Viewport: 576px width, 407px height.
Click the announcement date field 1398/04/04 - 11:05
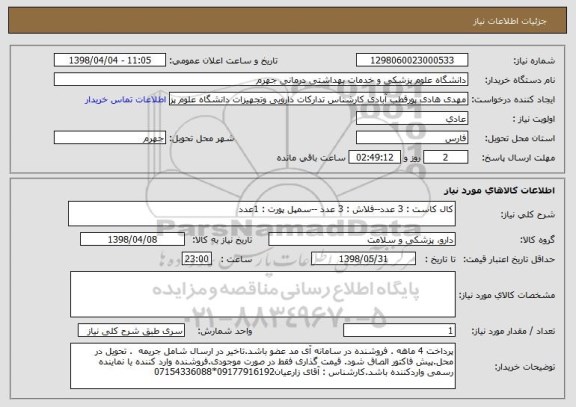(110, 60)
